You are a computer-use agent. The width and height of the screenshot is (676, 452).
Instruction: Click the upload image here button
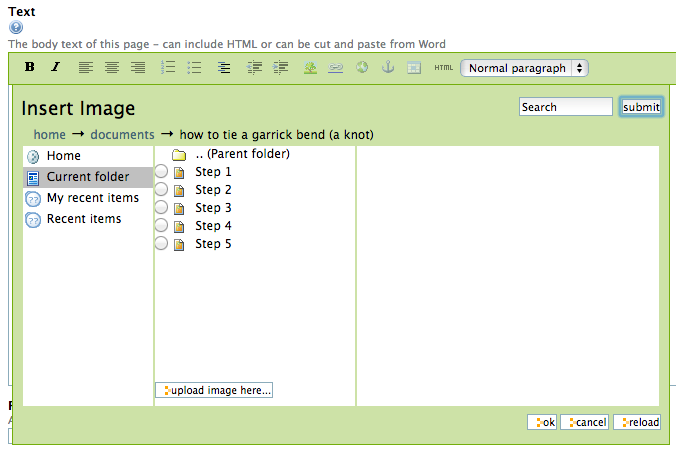pos(214,390)
